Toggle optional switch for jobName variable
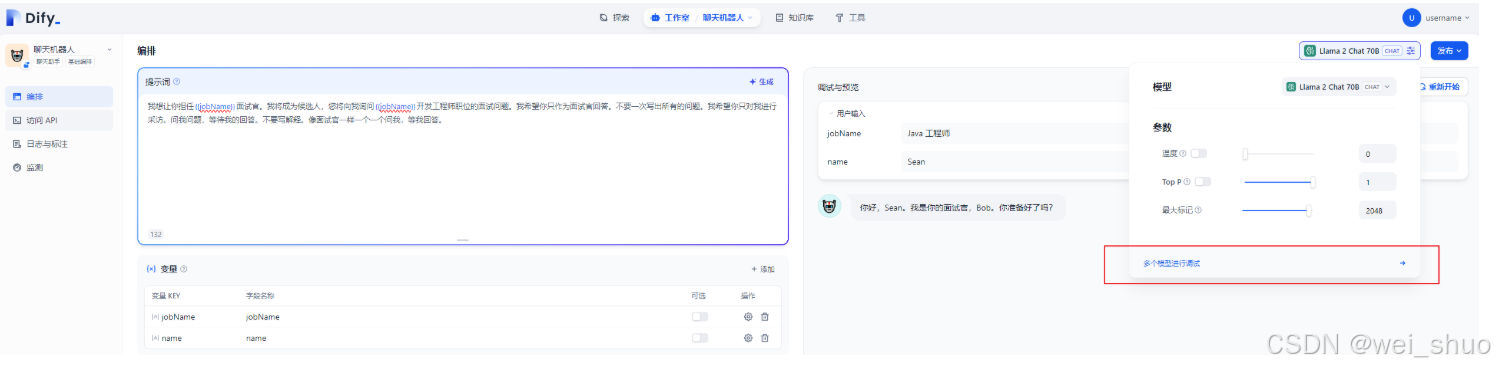 700,317
